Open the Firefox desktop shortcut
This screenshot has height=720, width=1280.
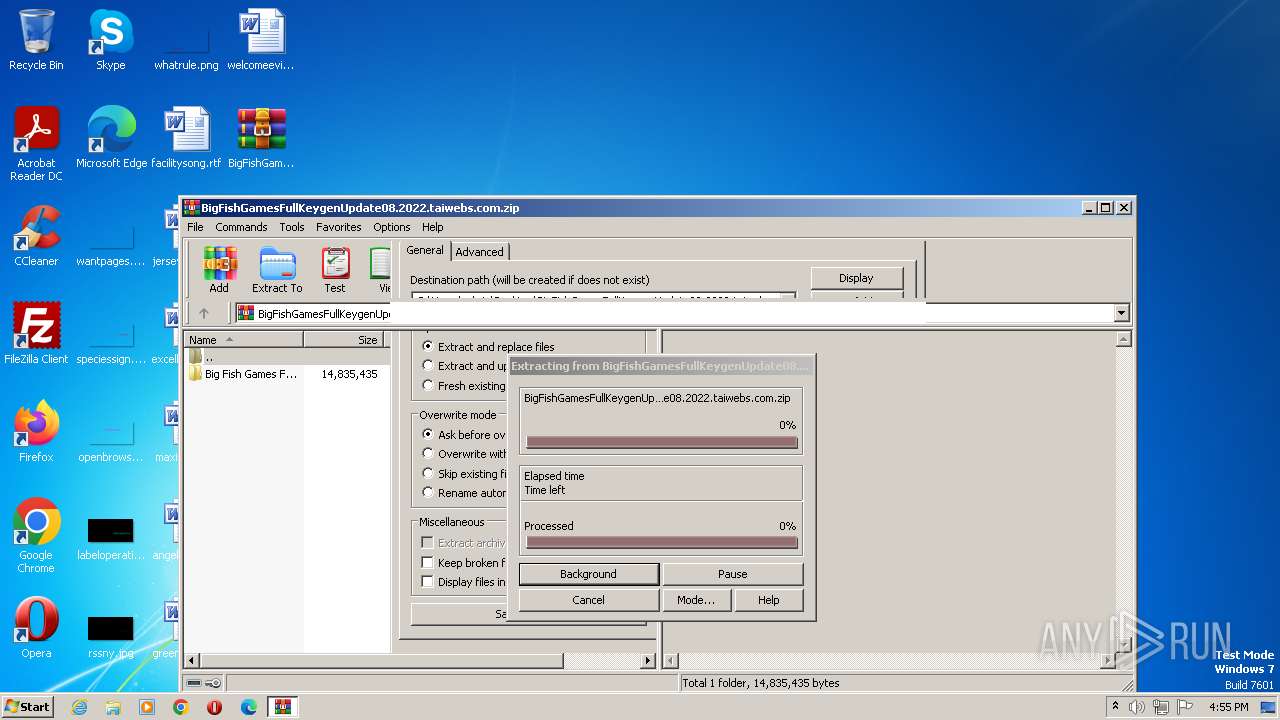point(36,432)
